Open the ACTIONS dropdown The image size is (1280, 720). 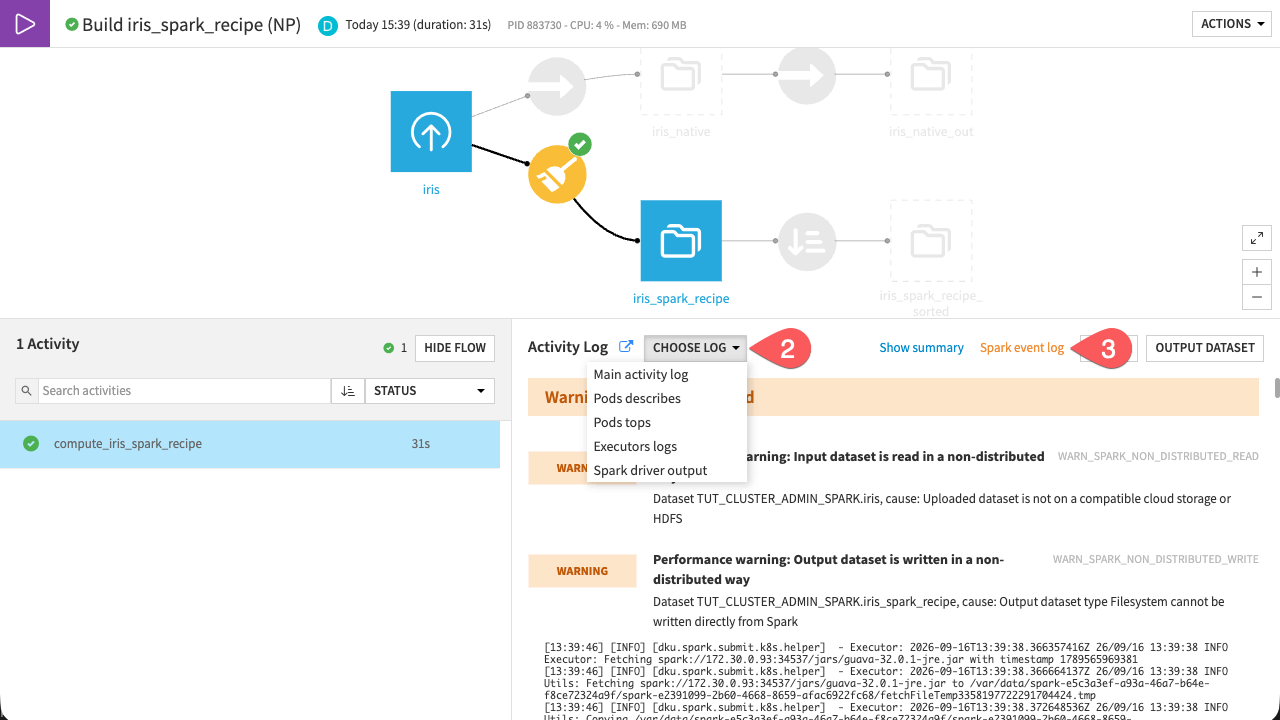(x=1232, y=24)
